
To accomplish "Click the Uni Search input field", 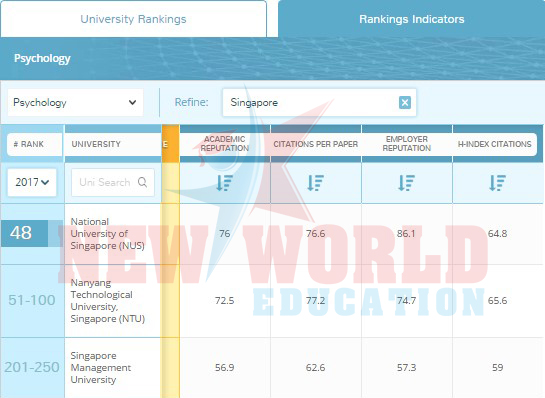I will click(113, 182).
